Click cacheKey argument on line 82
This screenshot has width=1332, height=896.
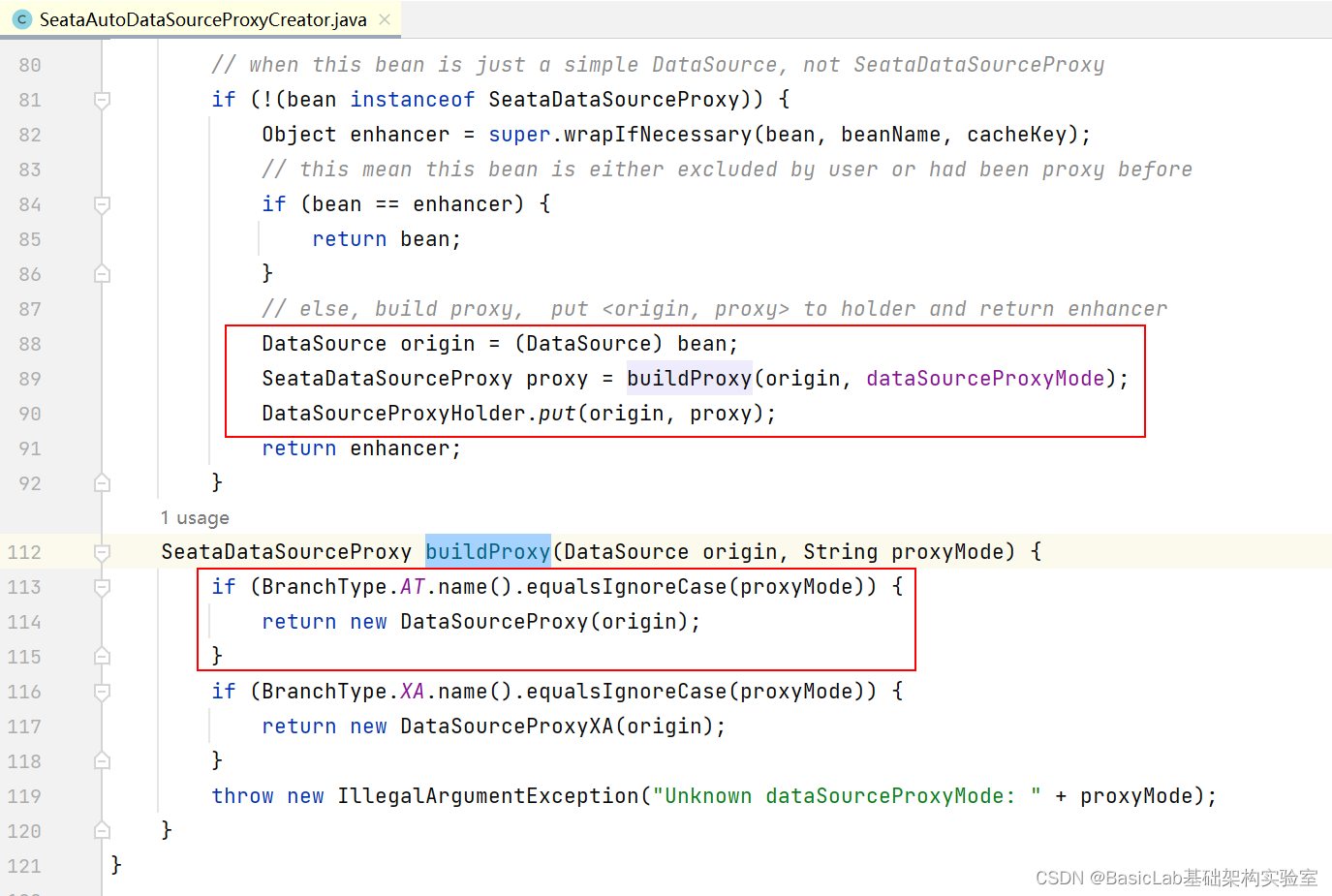1016,135
